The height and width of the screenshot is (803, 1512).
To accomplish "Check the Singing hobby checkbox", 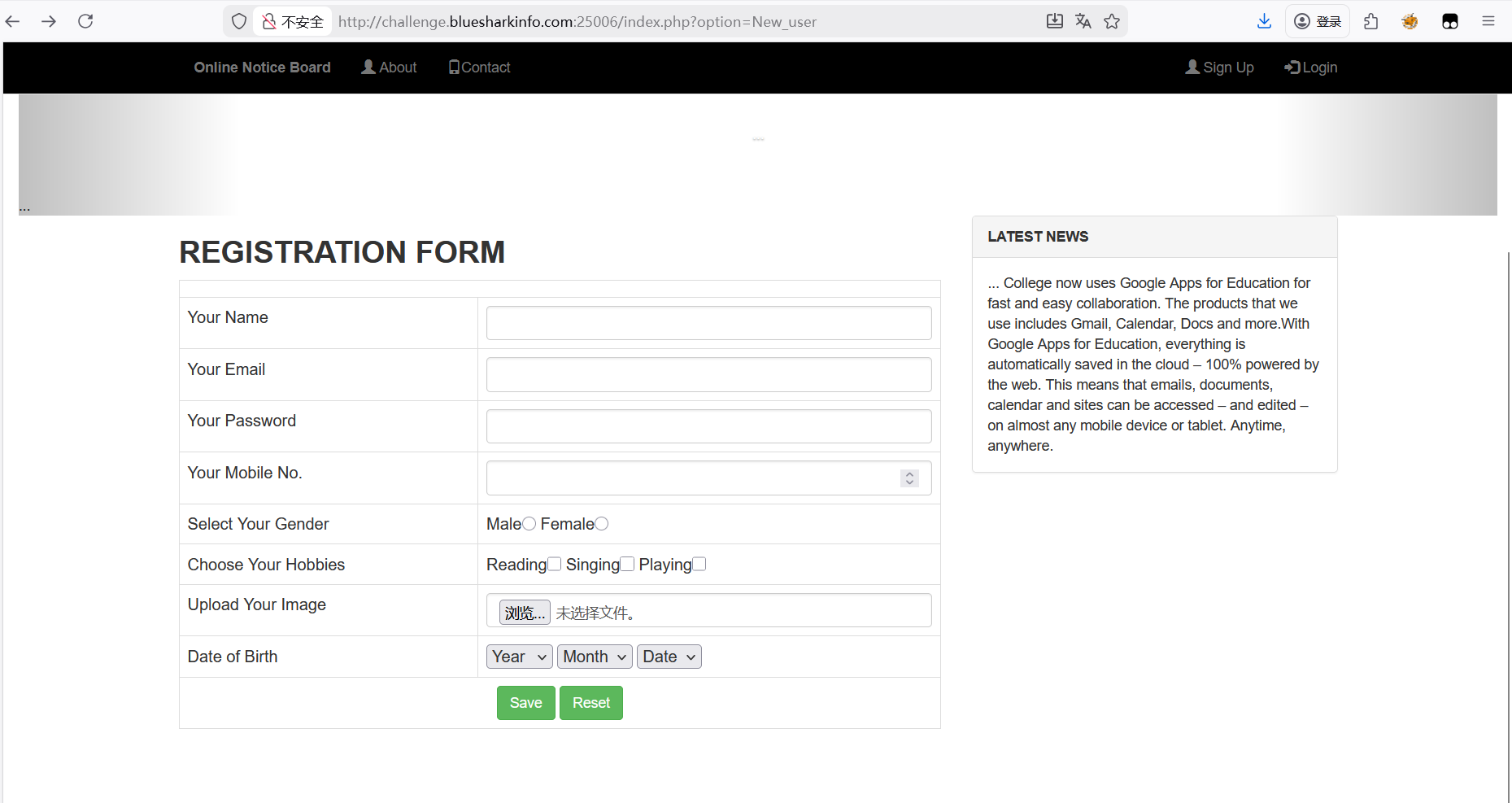I will pos(627,564).
